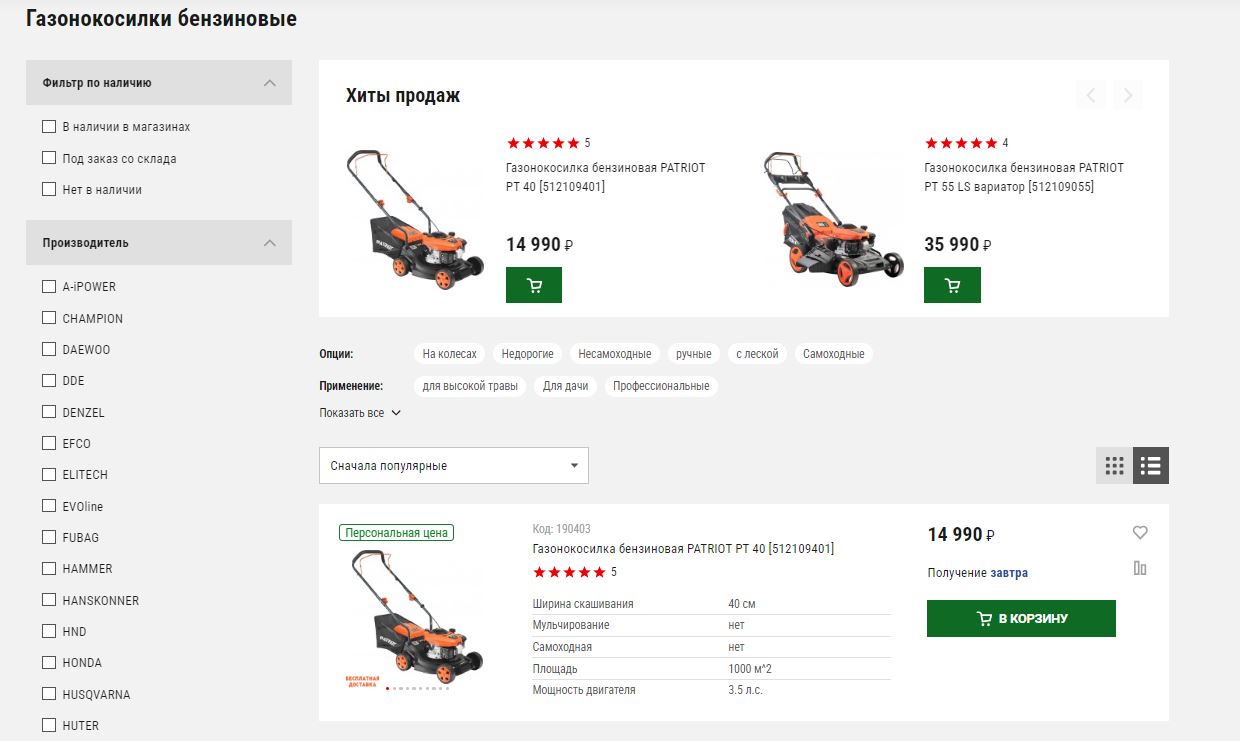Apply 'Несамоходные' option tag
This screenshot has height=741, width=1240.
click(615, 354)
